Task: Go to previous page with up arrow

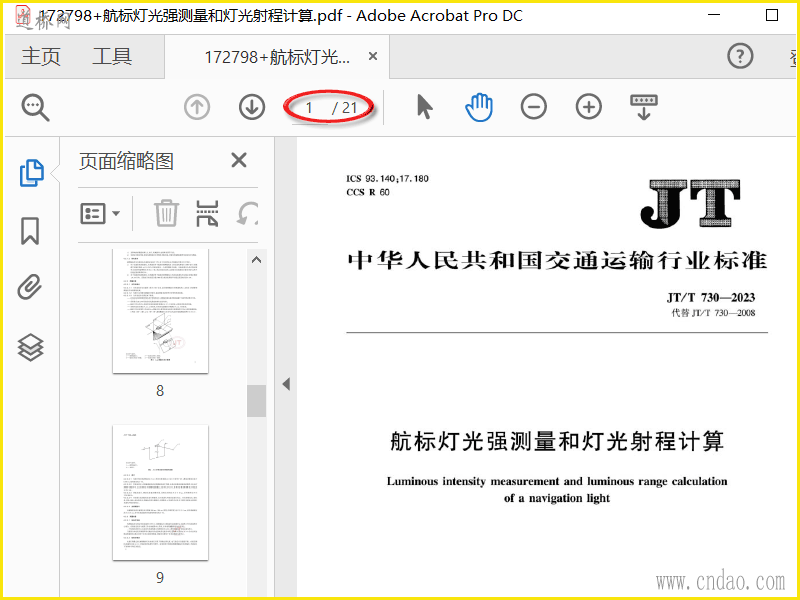Action: coord(197,107)
